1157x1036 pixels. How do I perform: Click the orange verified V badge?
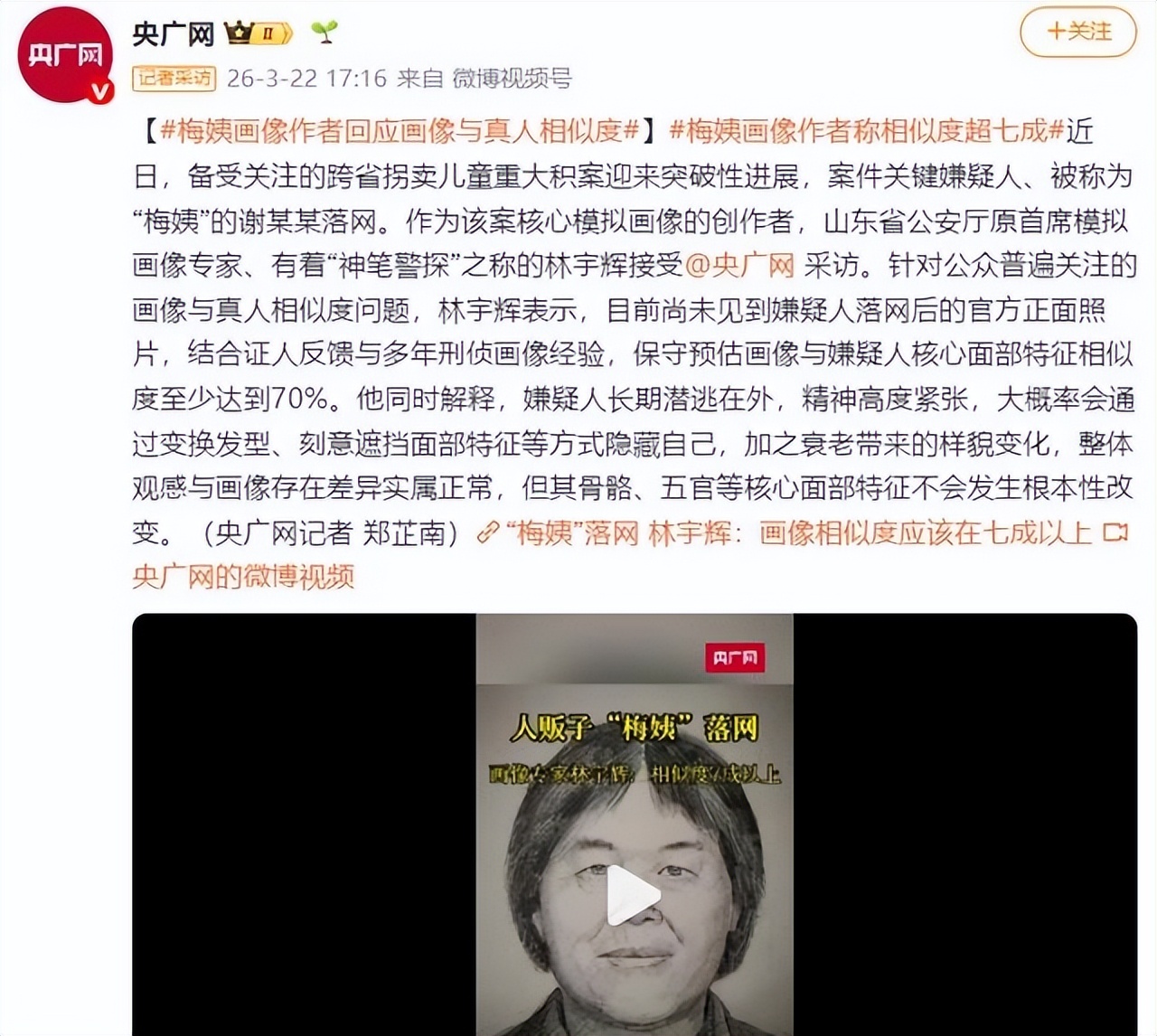point(99,89)
